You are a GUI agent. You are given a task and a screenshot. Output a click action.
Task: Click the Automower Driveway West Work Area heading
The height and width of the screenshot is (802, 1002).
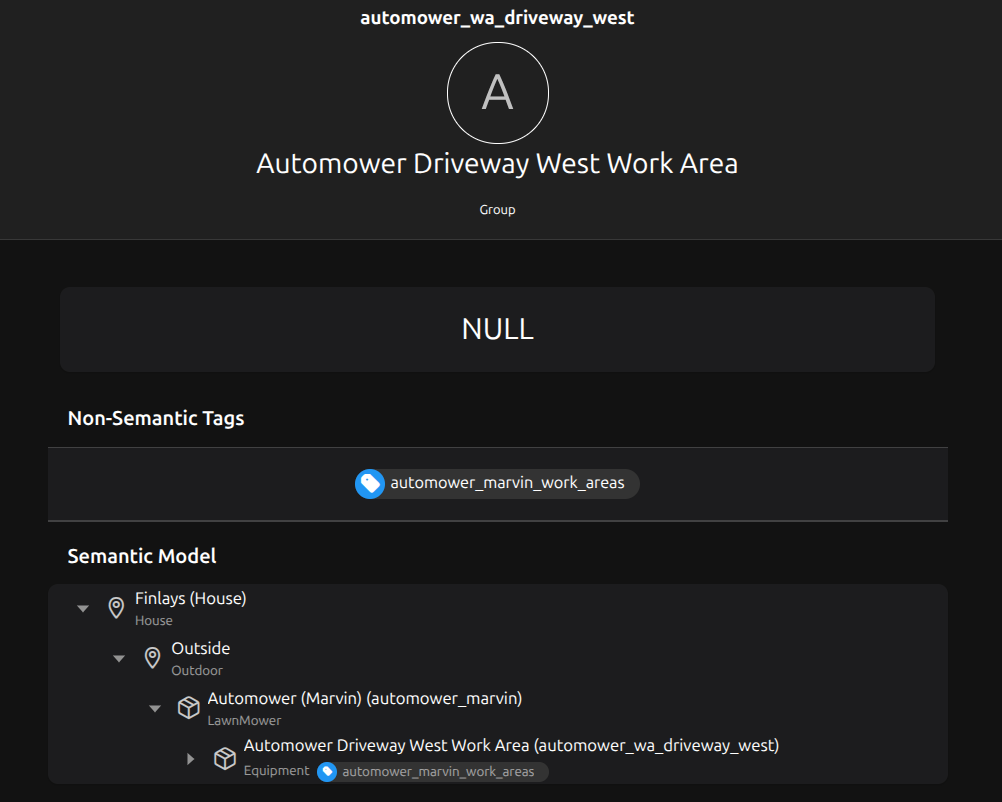coord(497,164)
